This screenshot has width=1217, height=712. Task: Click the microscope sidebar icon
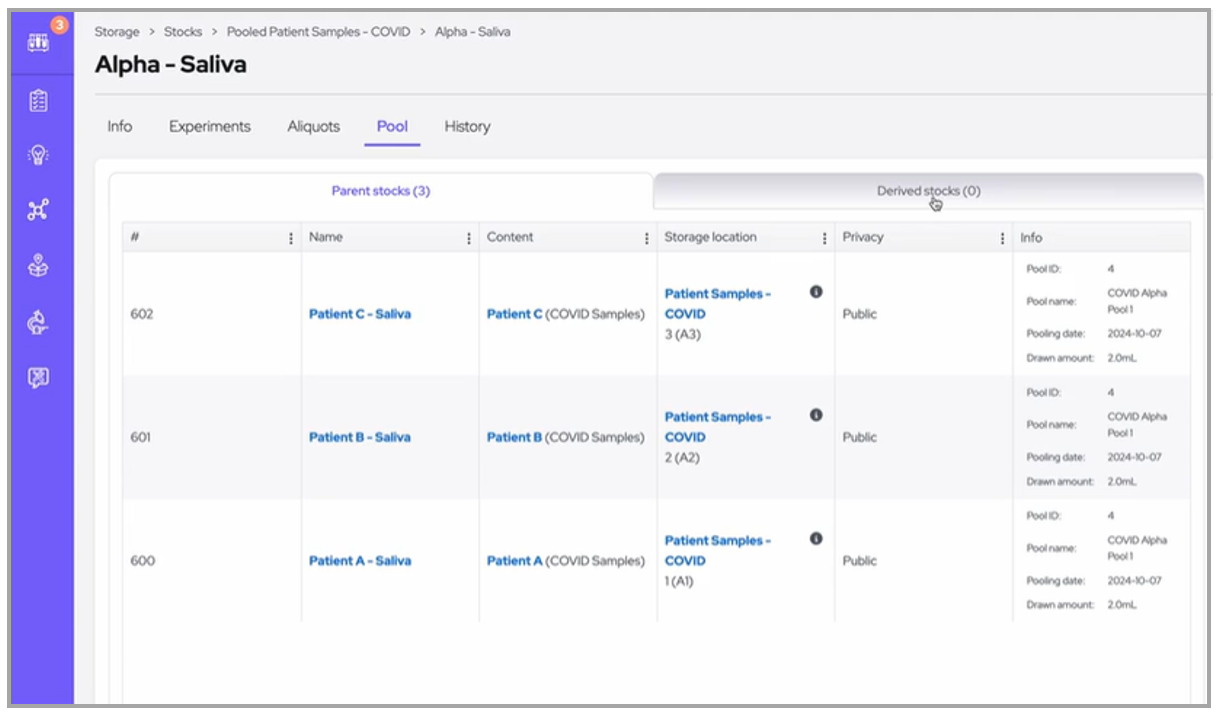pos(38,322)
